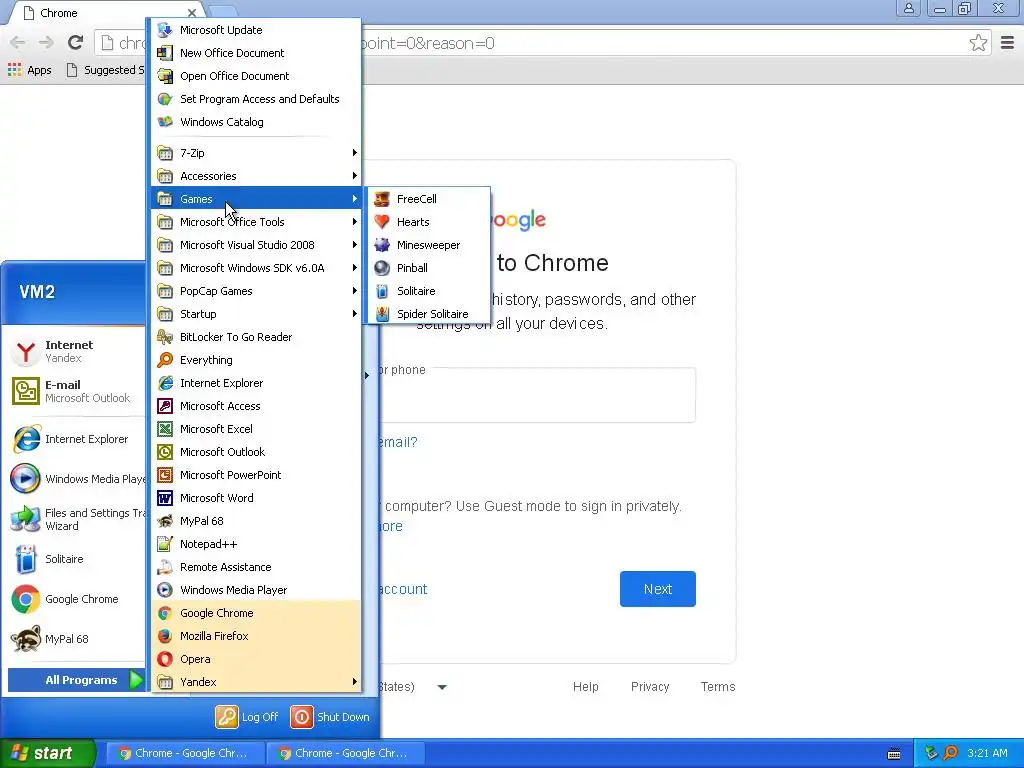Expand the Startup folder
Viewport: 1024px width, 768px height.
pyautogui.click(x=256, y=313)
